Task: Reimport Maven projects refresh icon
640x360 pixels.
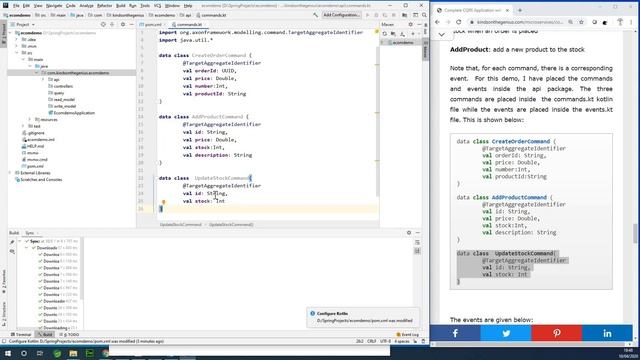Action: tap(384, 34)
